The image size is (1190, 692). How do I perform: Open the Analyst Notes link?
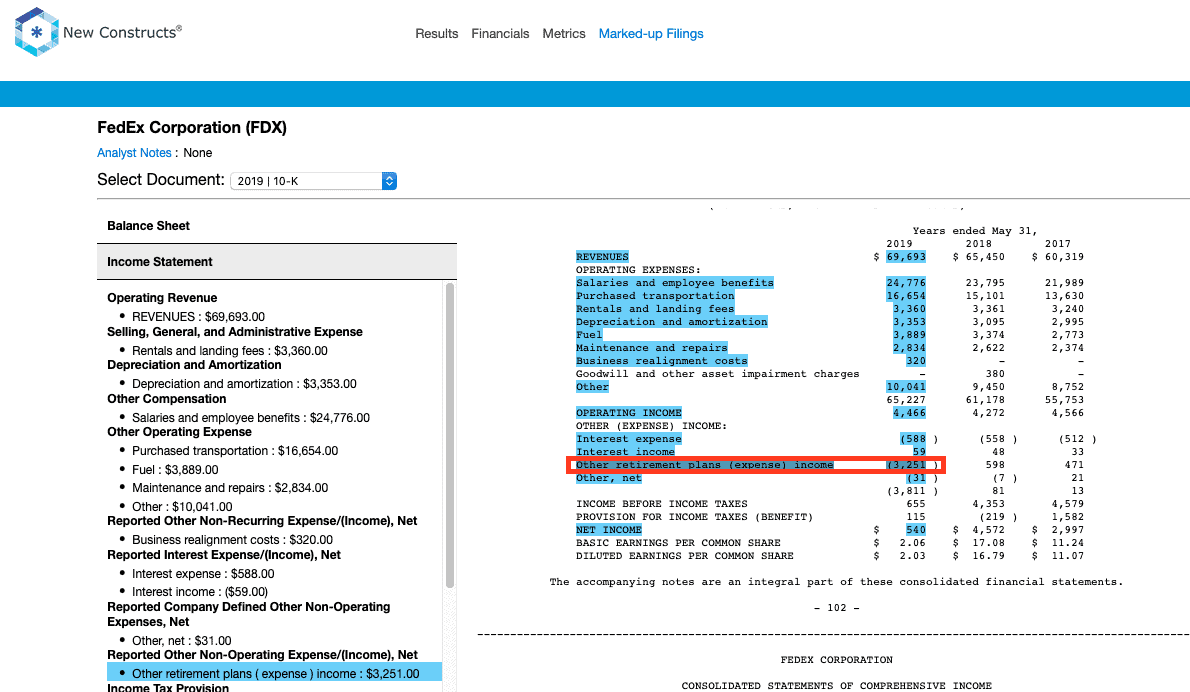point(134,153)
